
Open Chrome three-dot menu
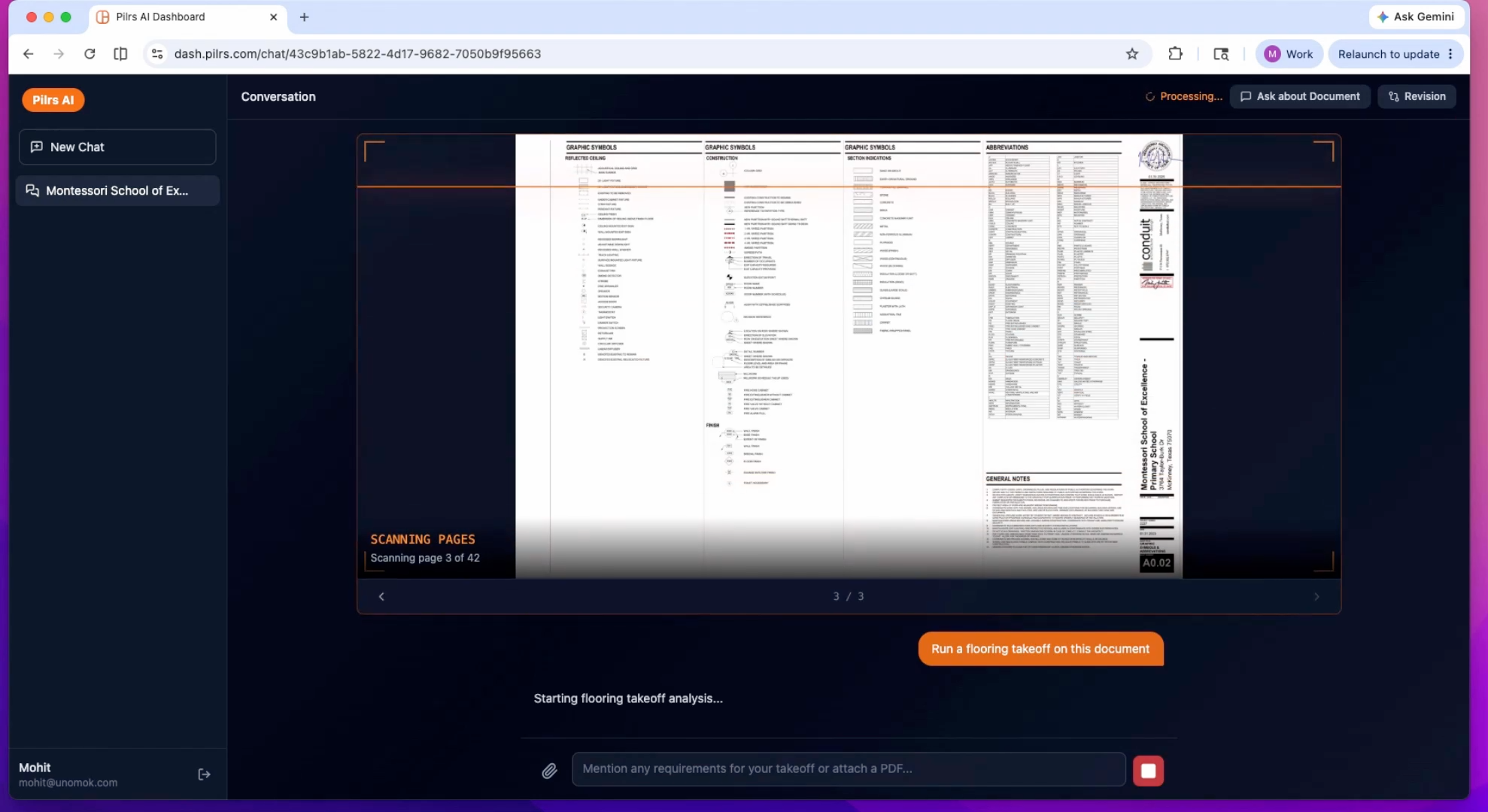[1450, 54]
